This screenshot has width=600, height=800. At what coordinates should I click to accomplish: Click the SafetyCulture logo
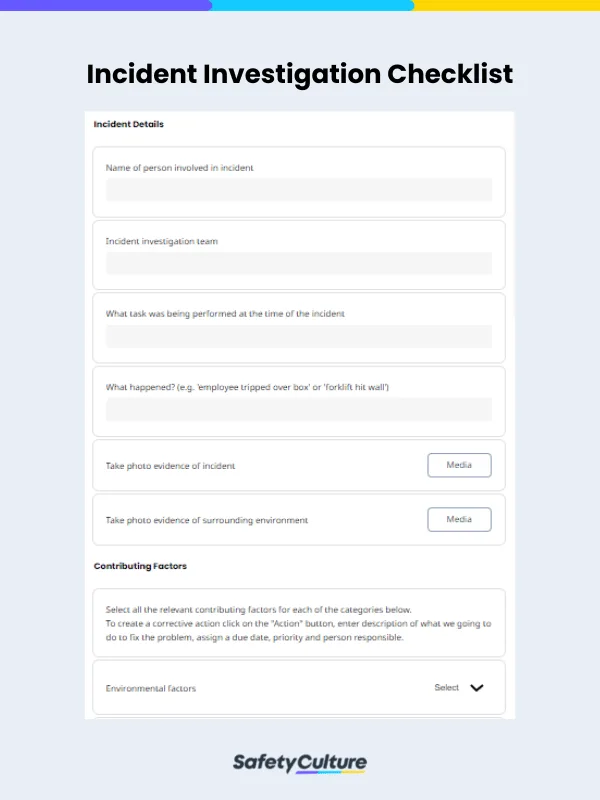[x=300, y=763]
